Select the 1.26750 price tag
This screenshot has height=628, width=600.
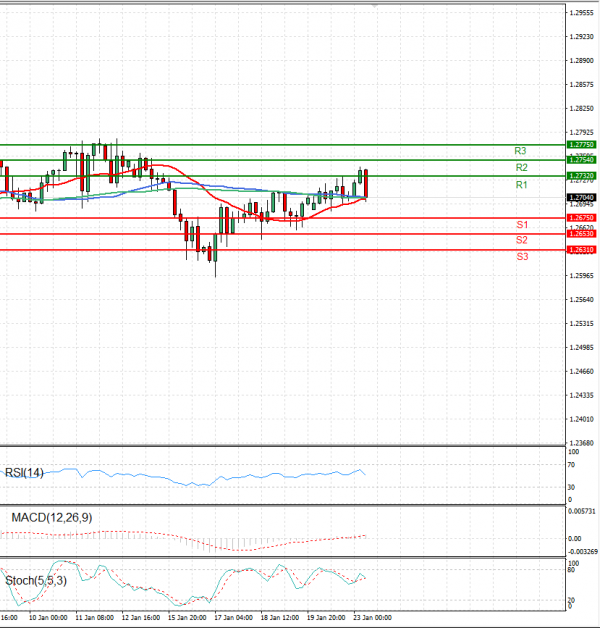(x=581, y=218)
